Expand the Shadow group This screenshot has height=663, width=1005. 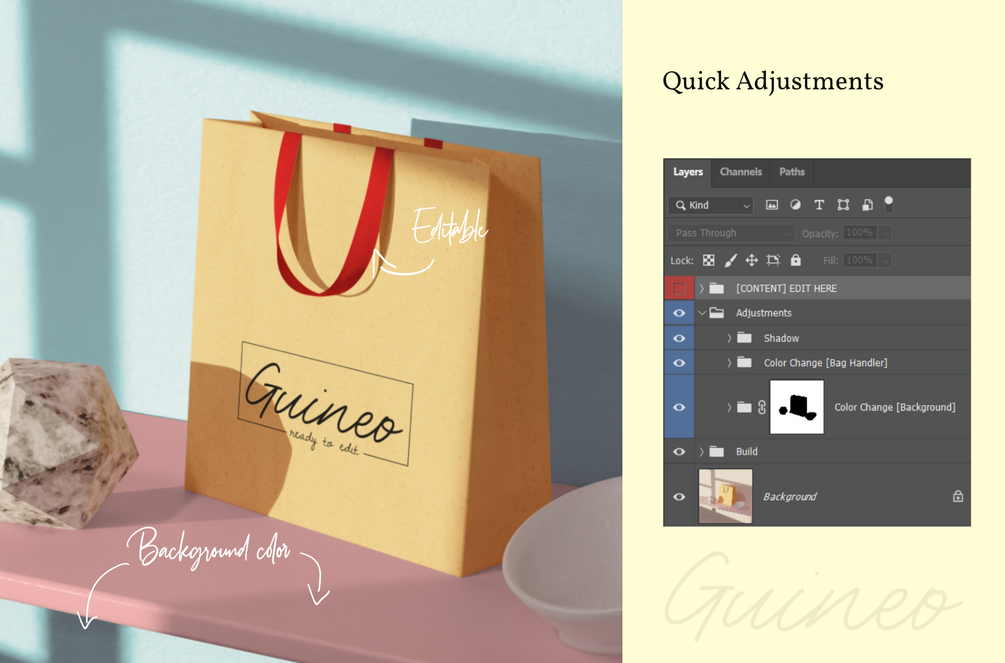(x=729, y=338)
